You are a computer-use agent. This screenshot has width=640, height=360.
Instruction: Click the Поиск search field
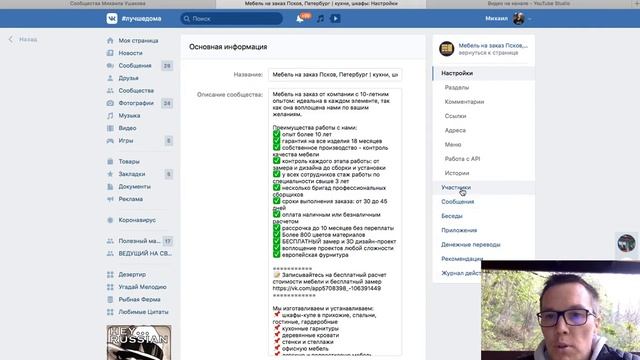tap(231, 18)
